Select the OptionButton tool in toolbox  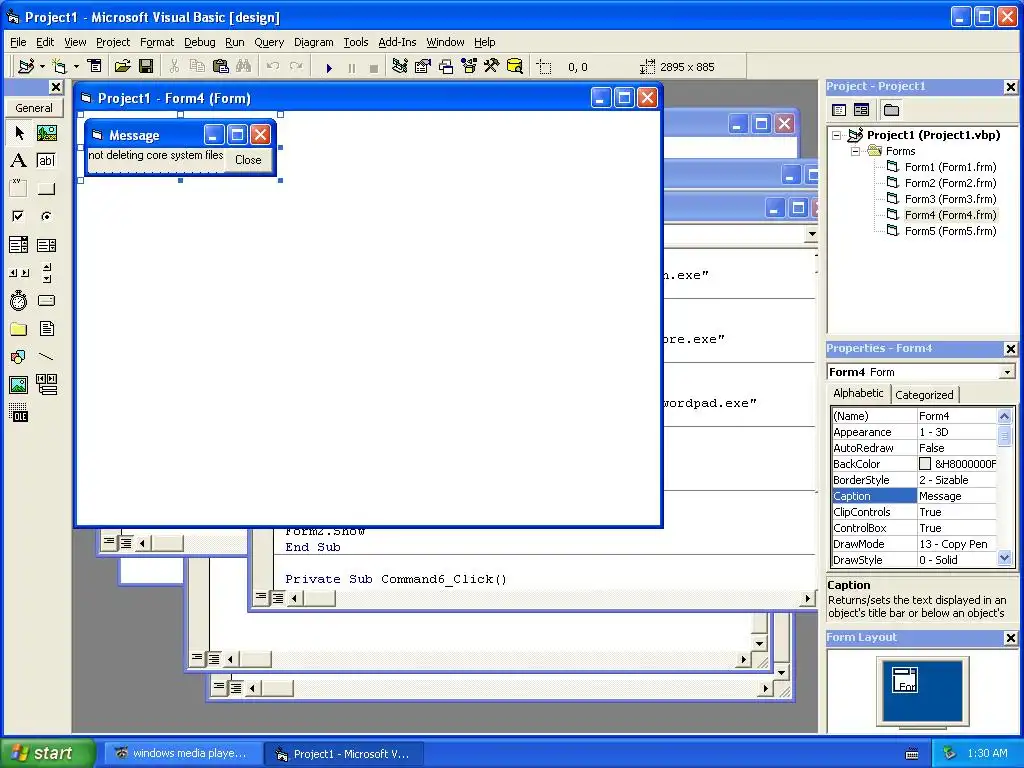click(x=46, y=216)
